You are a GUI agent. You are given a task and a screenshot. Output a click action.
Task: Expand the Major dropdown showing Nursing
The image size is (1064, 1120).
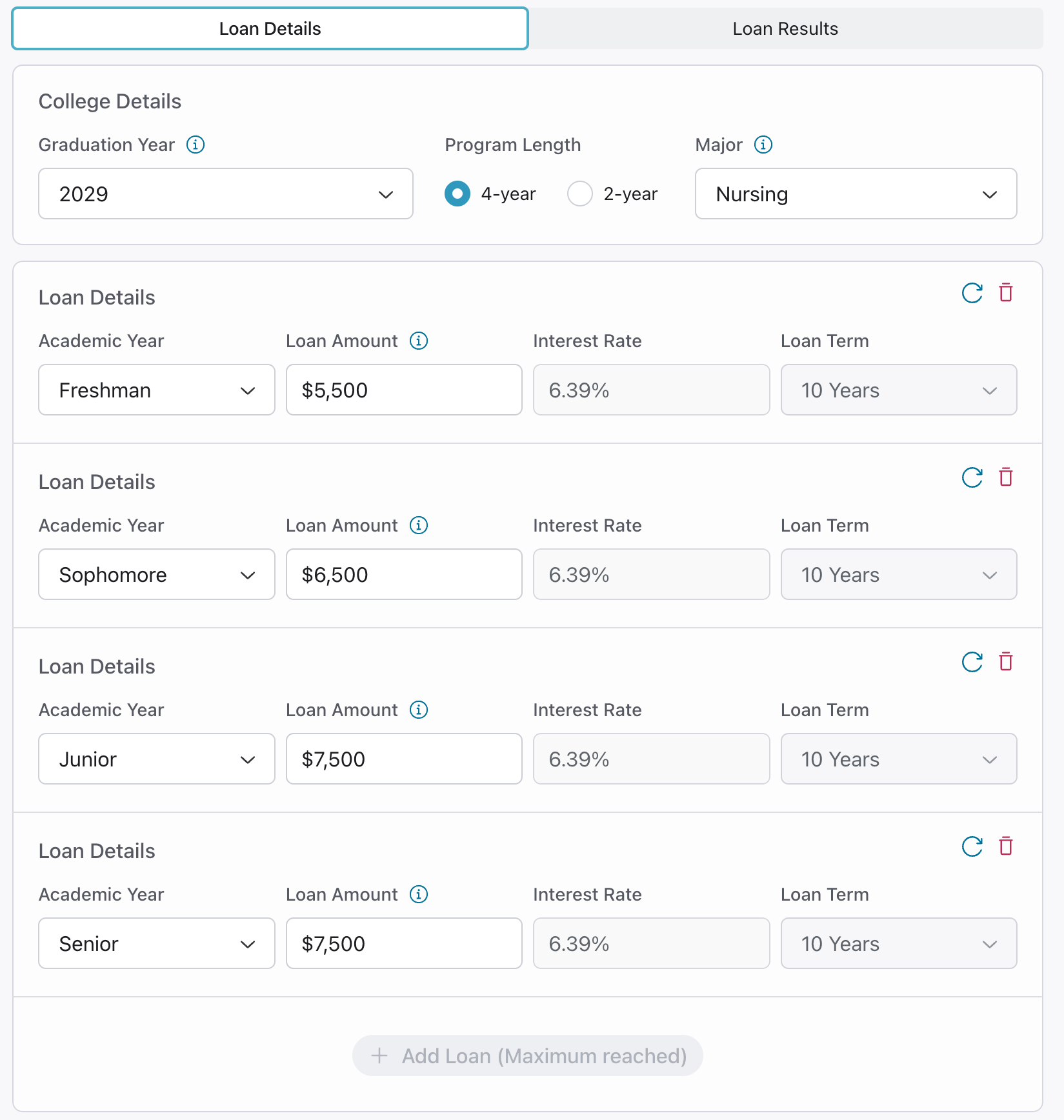click(x=856, y=194)
